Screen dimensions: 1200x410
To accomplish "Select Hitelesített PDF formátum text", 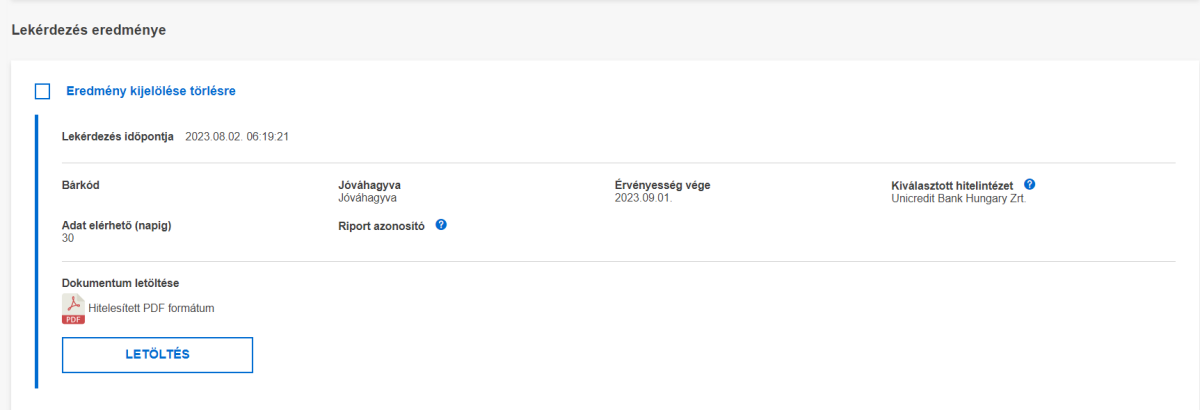I will [x=152, y=308].
